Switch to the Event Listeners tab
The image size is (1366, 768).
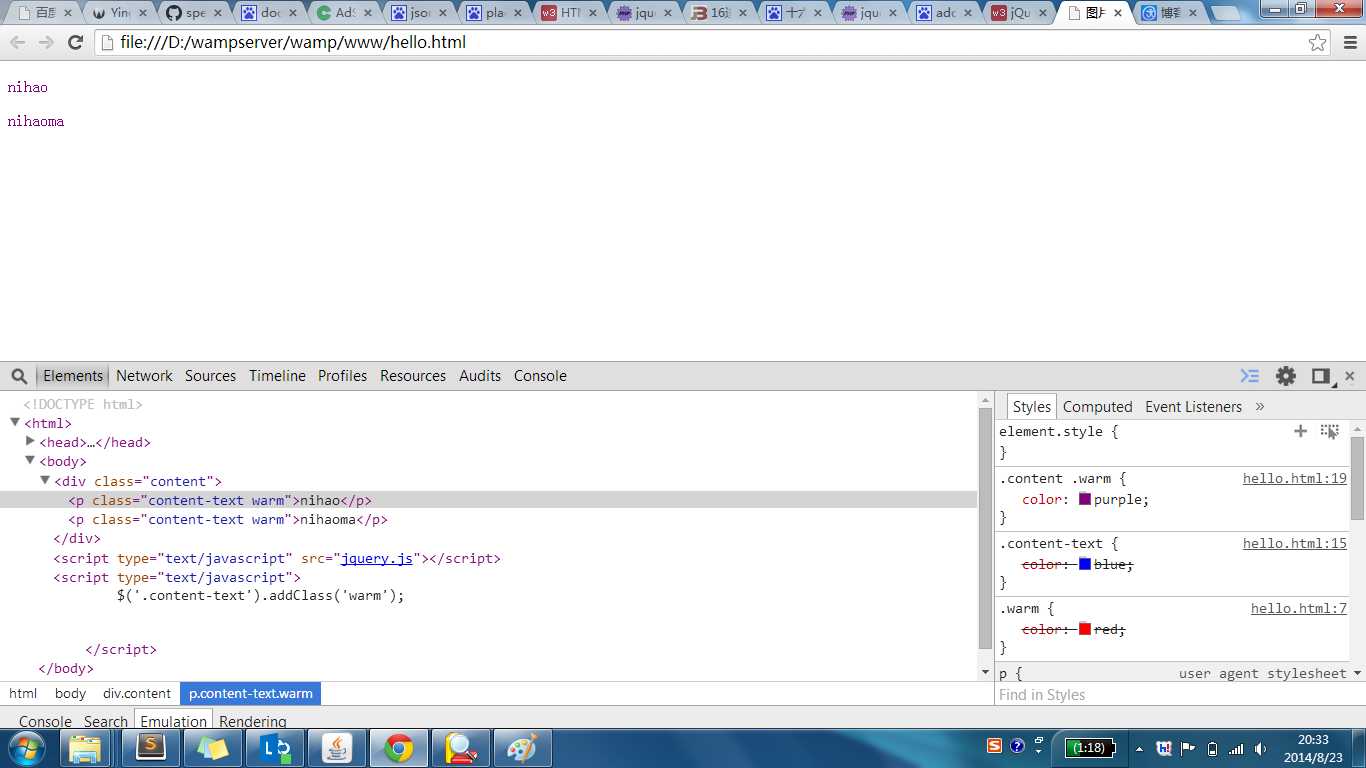coord(1193,407)
